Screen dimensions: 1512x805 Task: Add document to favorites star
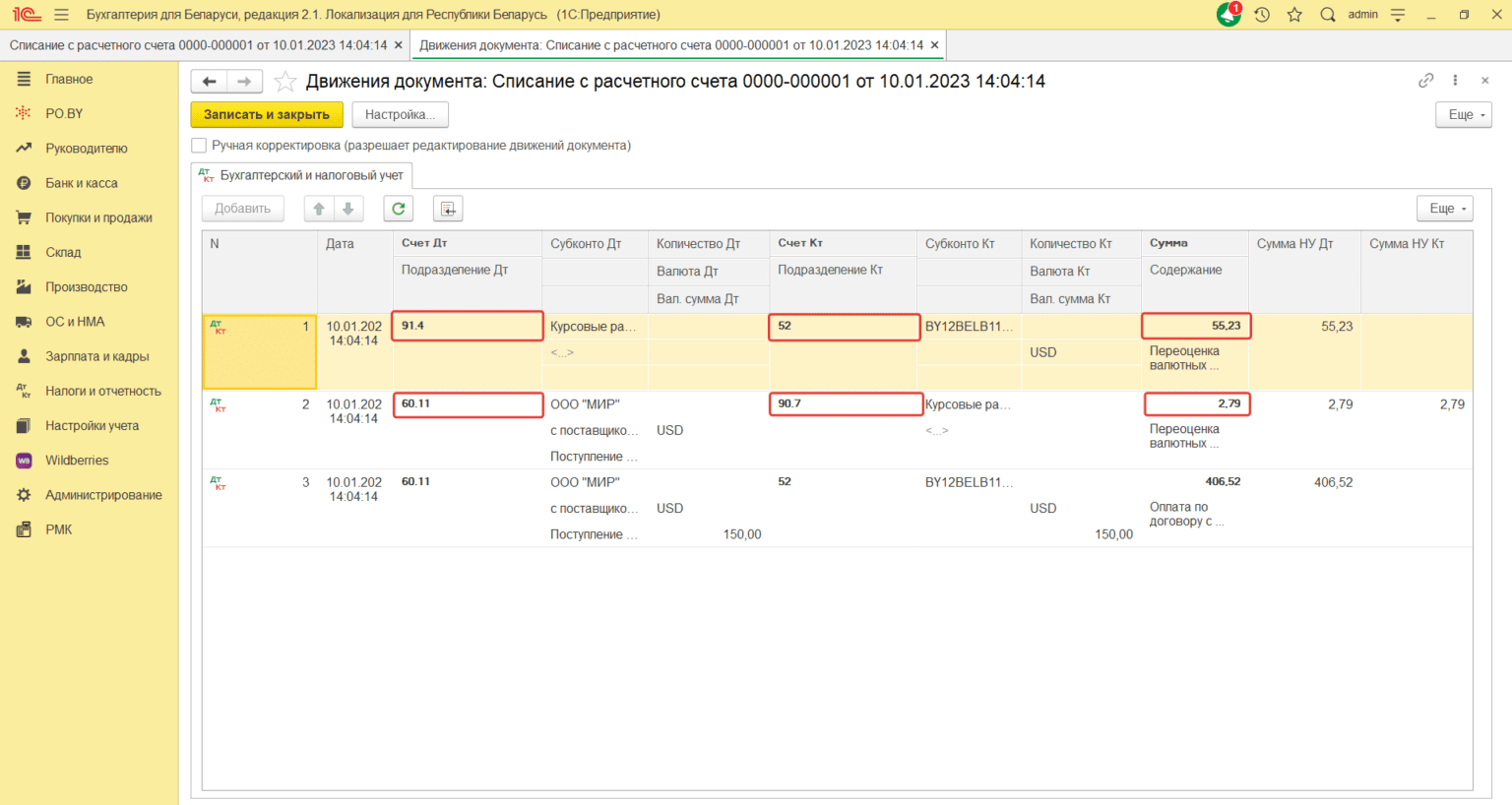pyautogui.click(x=284, y=82)
